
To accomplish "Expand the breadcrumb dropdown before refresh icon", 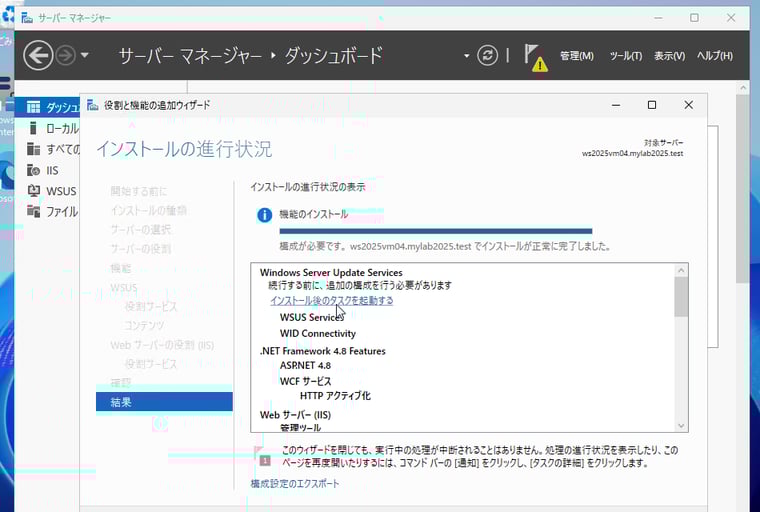I will pos(466,56).
